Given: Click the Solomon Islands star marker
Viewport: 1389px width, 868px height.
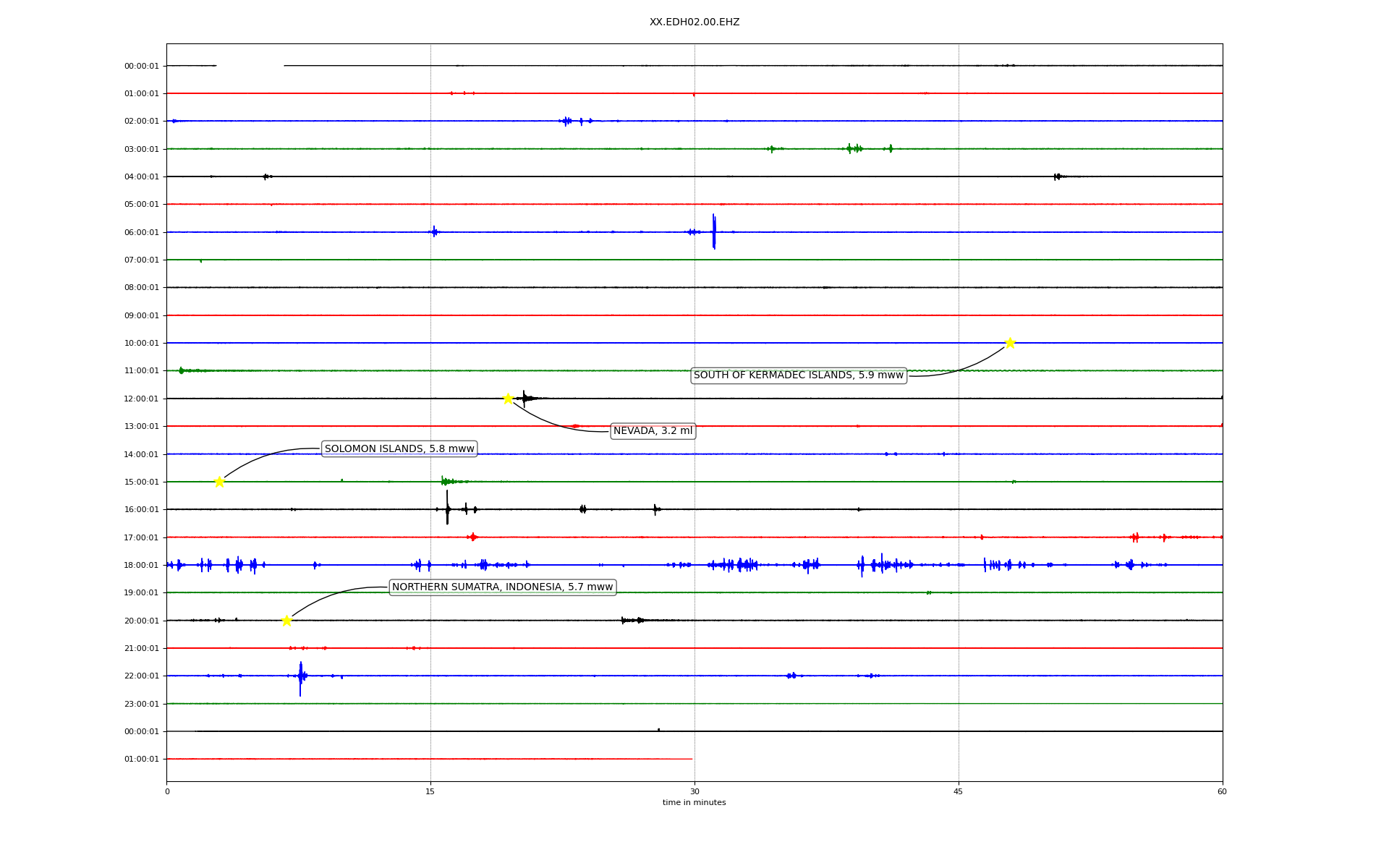Looking at the screenshot, I should 219,482.
